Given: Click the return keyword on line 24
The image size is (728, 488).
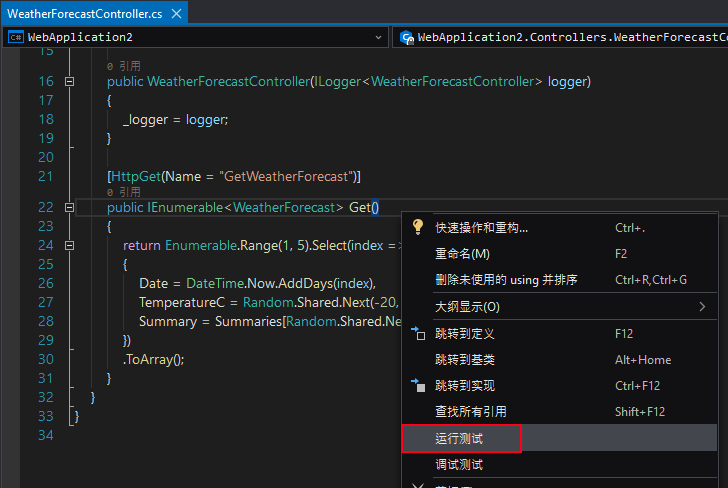Looking at the screenshot, I should pyautogui.click(x=142, y=246).
